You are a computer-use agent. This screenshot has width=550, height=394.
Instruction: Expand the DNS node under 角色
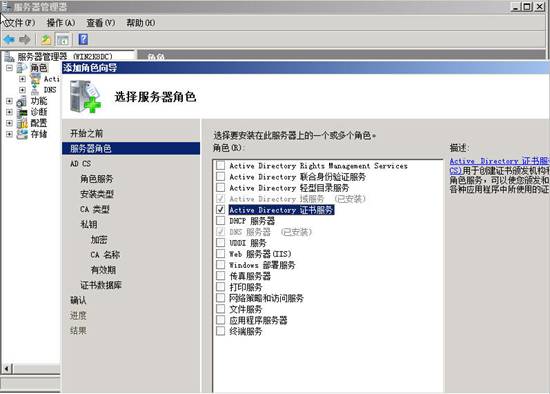point(22,90)
